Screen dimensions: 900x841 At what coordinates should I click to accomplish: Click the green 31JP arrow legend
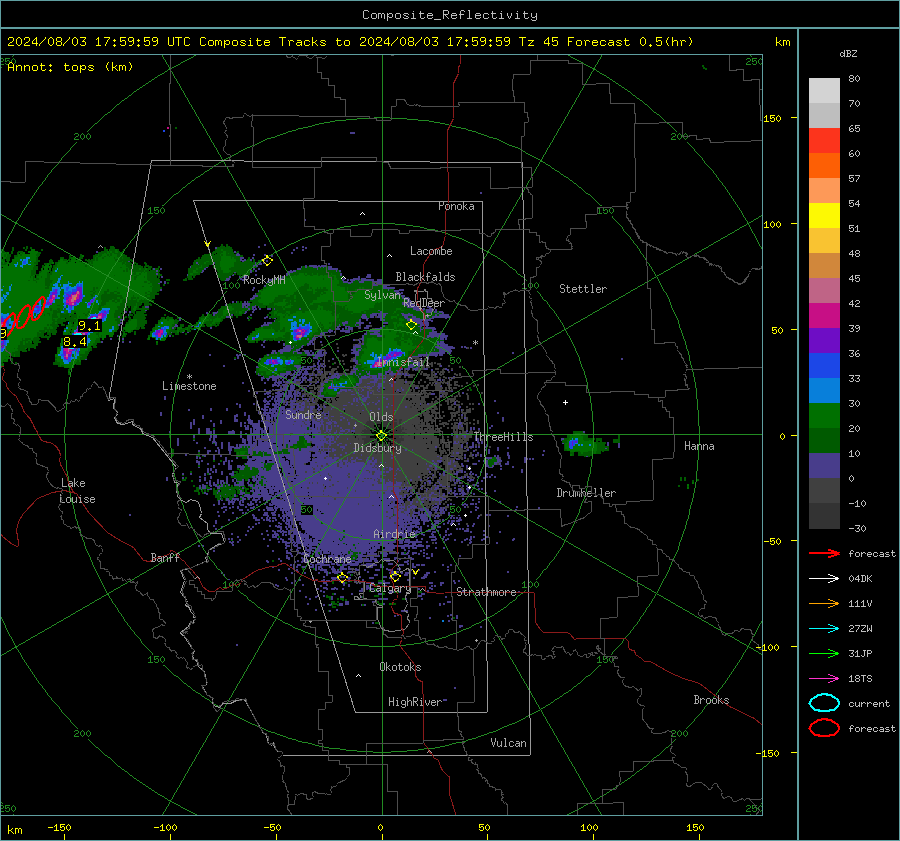824,653
